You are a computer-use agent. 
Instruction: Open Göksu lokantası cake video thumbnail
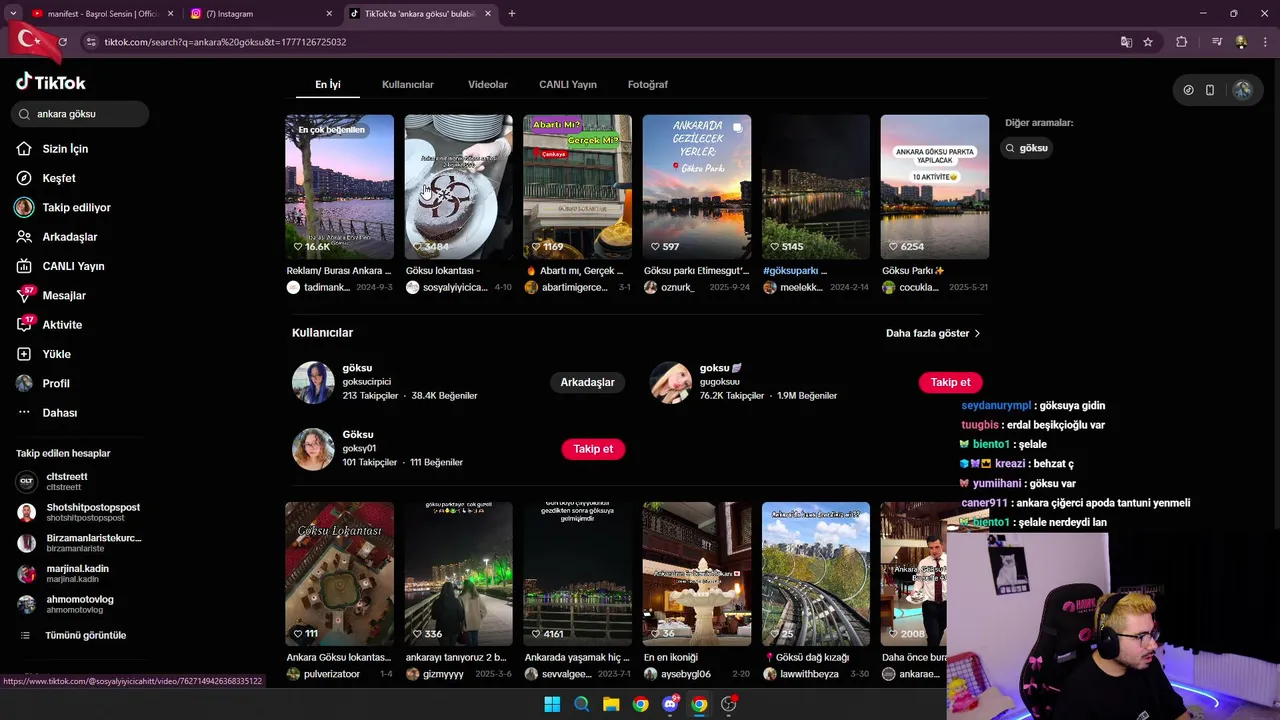pyautogui.click(x=458, y=187)
